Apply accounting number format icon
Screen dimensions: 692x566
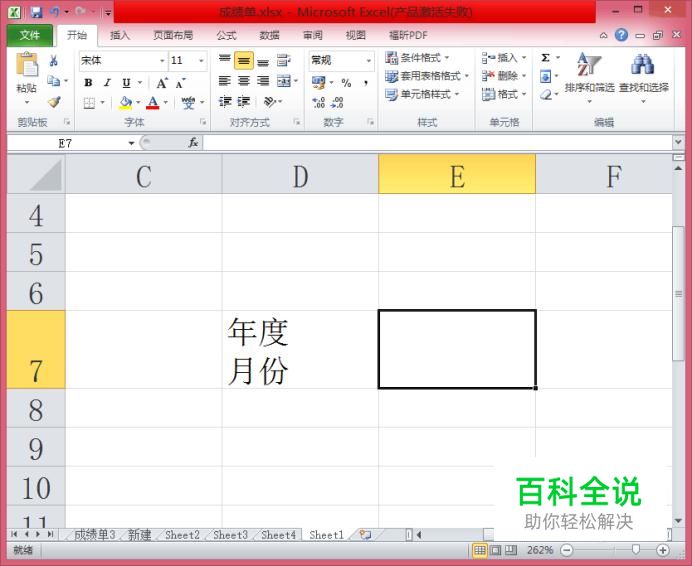[x=319, y=82]
